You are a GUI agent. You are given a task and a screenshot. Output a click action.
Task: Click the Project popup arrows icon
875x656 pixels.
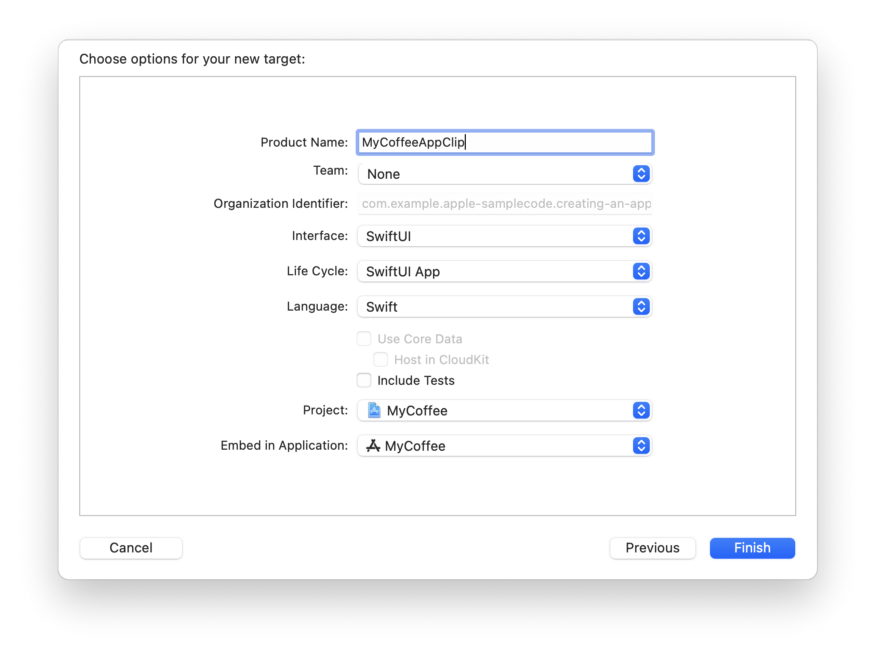(641, 411)
